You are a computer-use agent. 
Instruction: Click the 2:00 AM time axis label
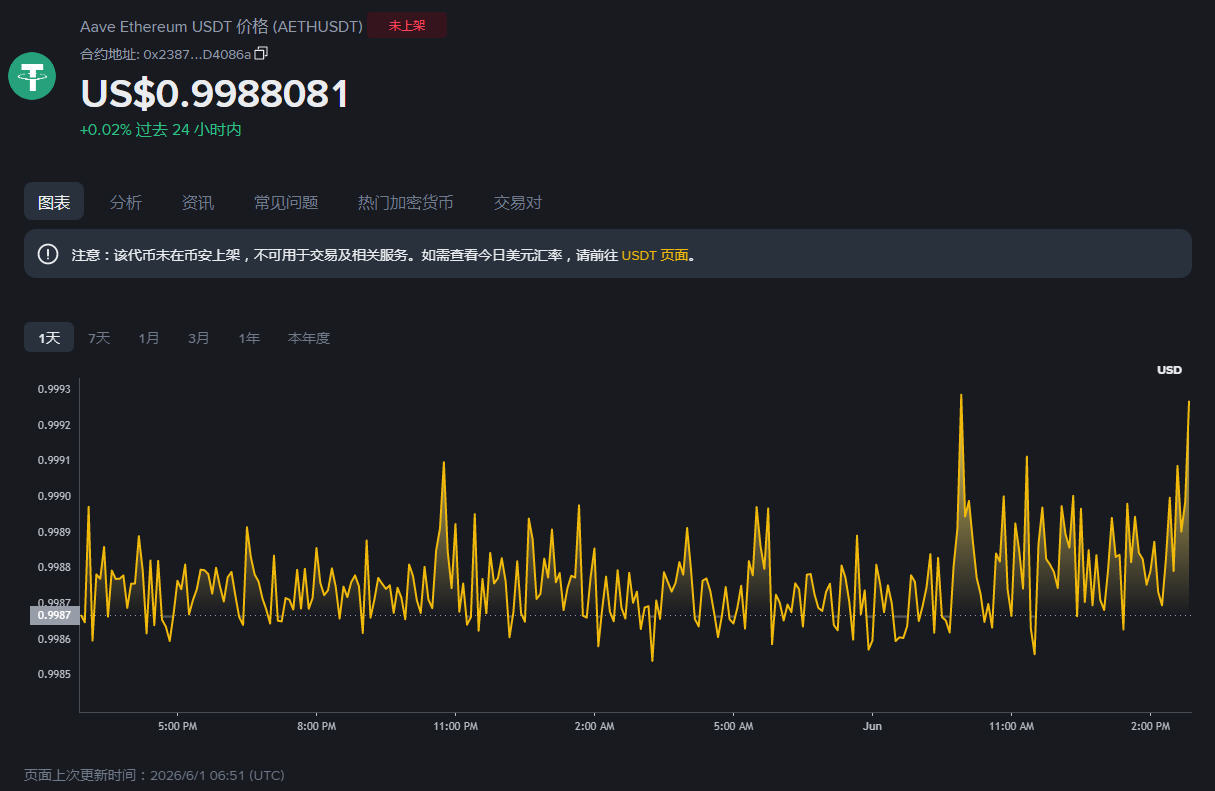coord(594,726)
